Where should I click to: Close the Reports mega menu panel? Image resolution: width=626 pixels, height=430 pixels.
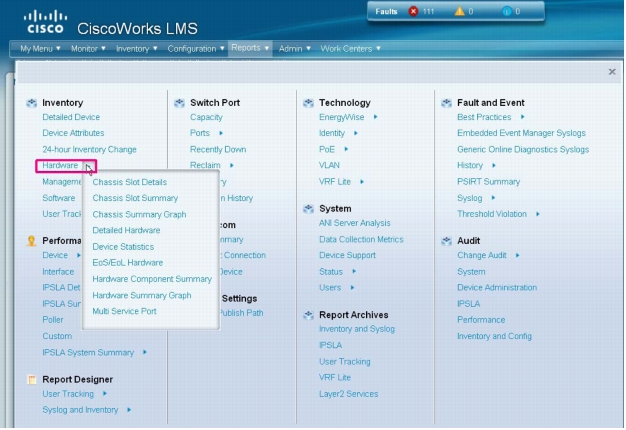612,72
